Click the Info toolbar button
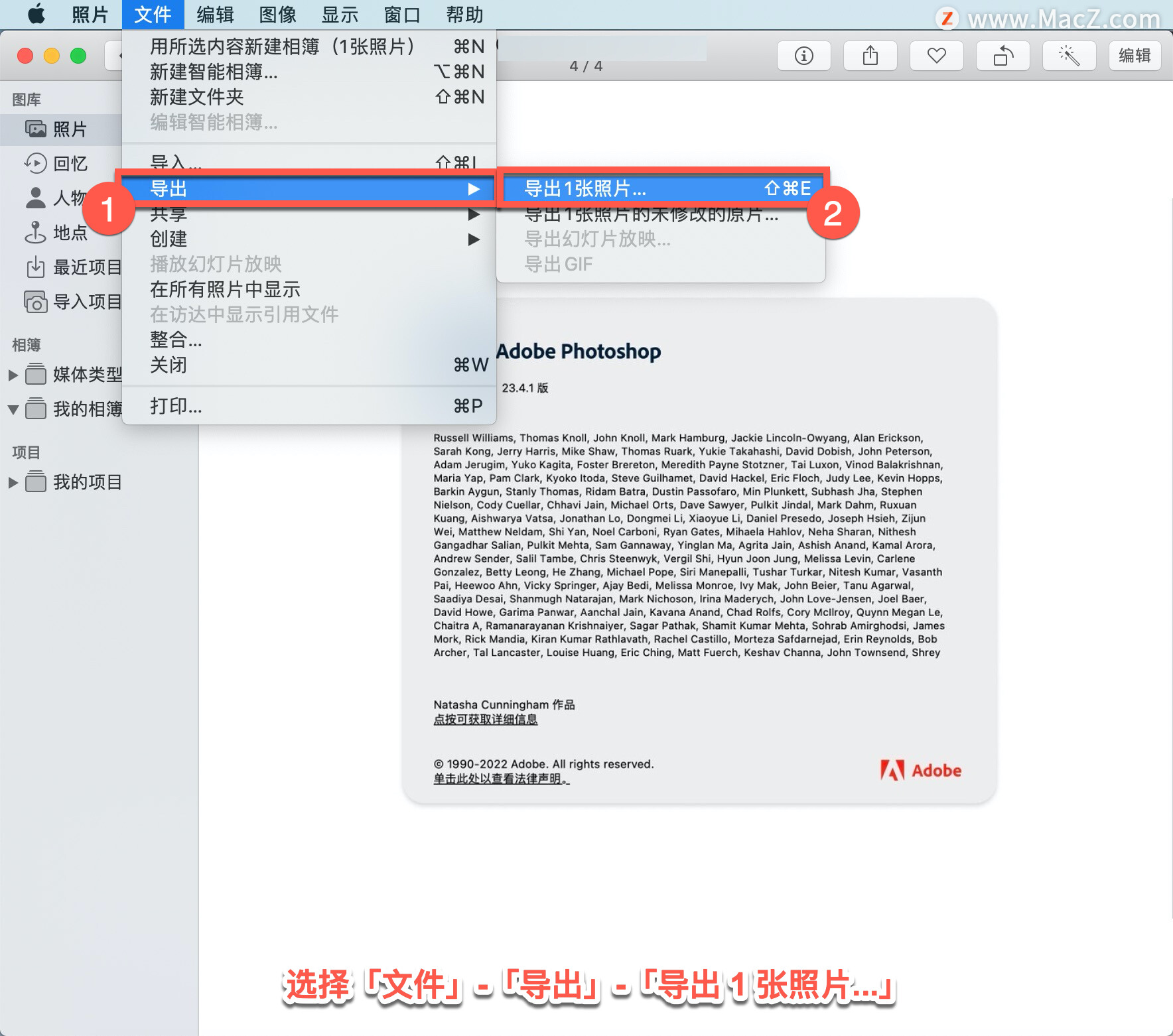The image size is (1173, 1036). 803,56
